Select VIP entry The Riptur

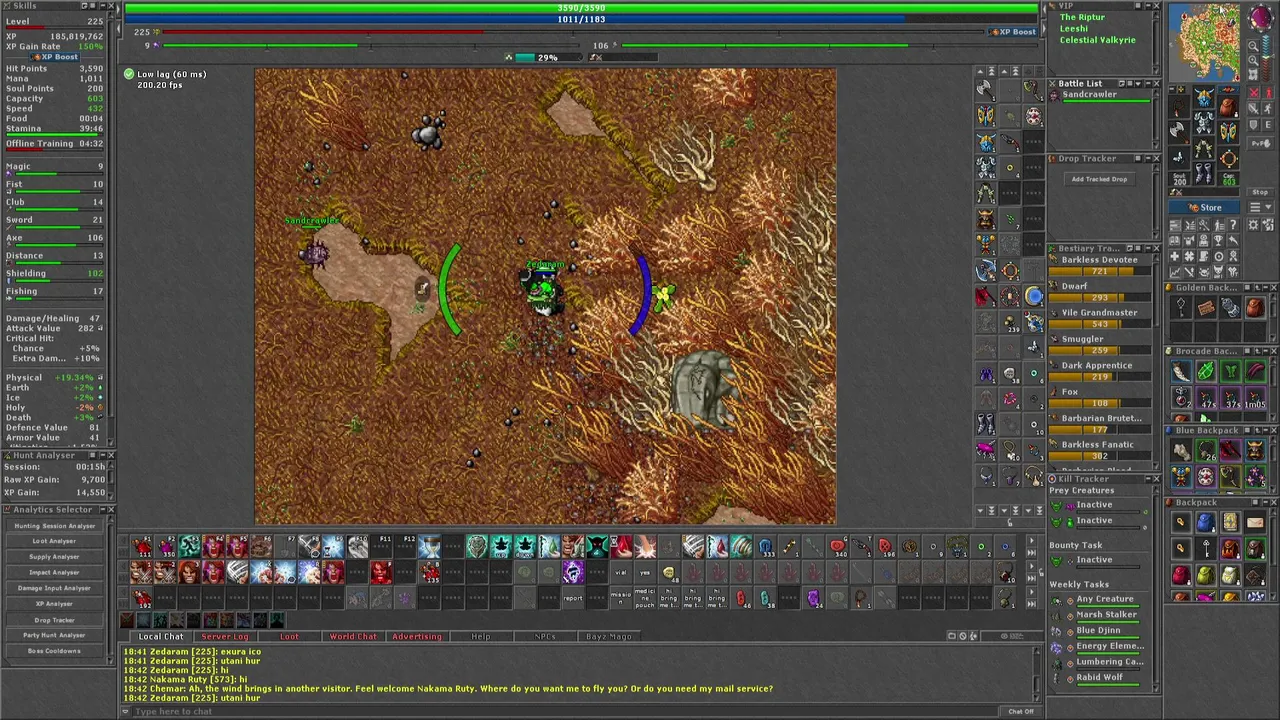tap(1082, 17)
